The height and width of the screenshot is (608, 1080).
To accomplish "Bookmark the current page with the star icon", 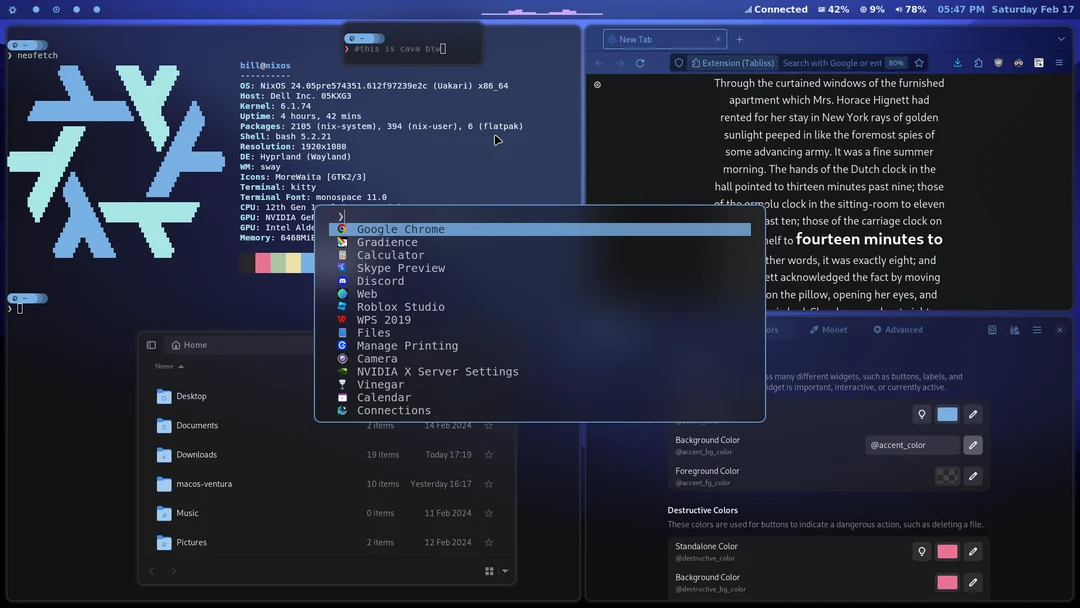I will pos(919,62).
